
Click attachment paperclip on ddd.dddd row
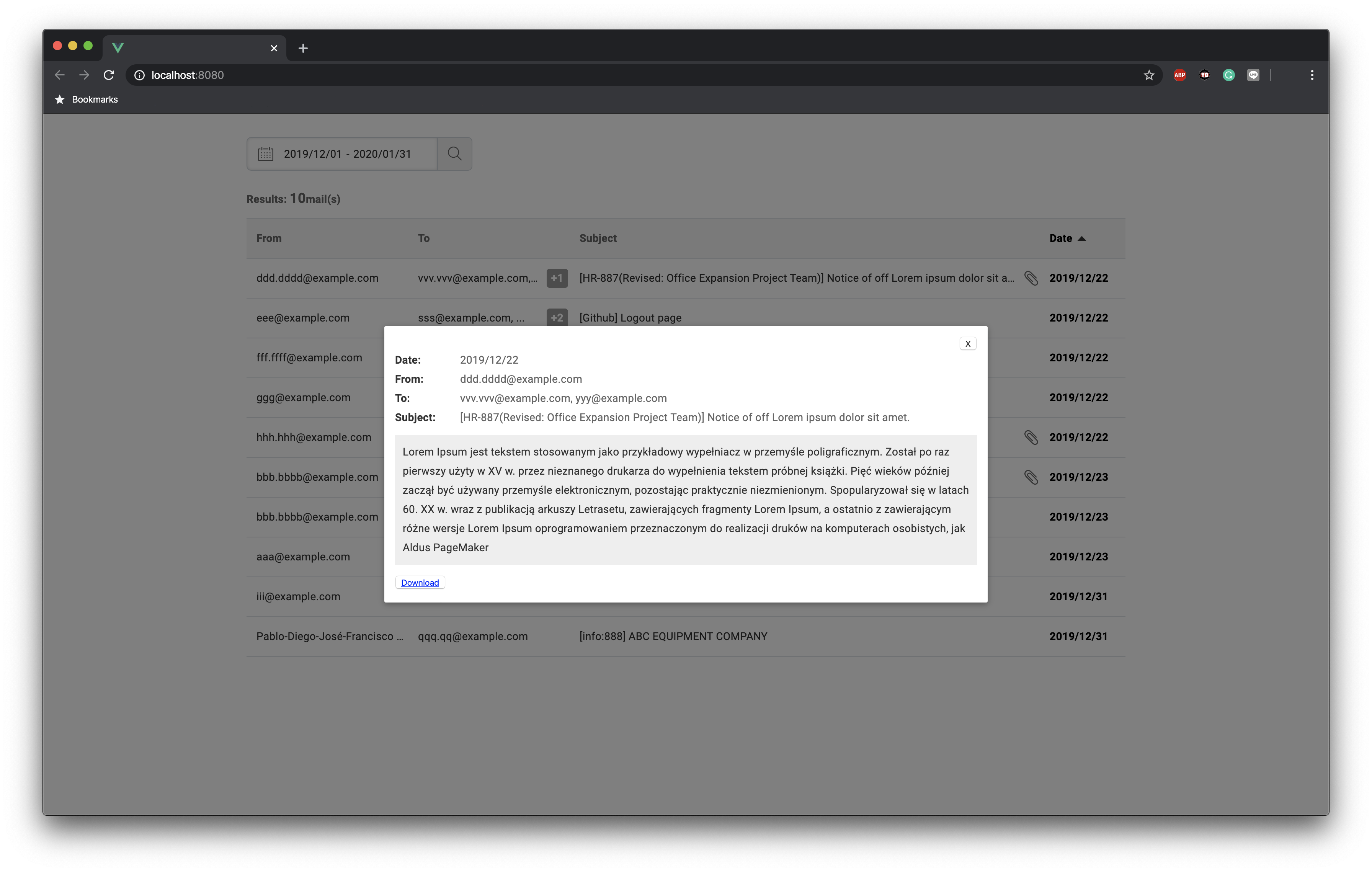[1031, 278]
